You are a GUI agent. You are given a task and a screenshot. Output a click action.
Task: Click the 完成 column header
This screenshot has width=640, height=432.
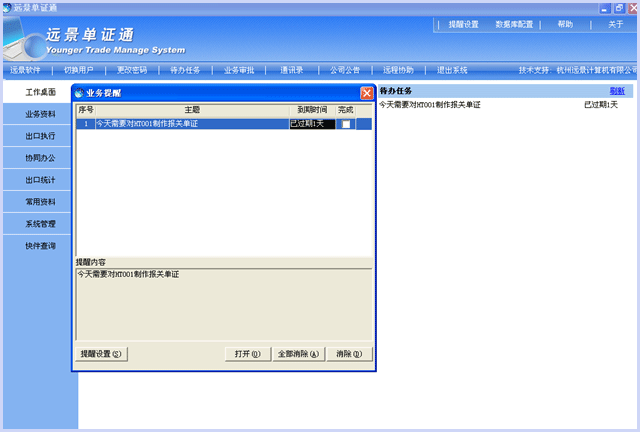(346, 110)
